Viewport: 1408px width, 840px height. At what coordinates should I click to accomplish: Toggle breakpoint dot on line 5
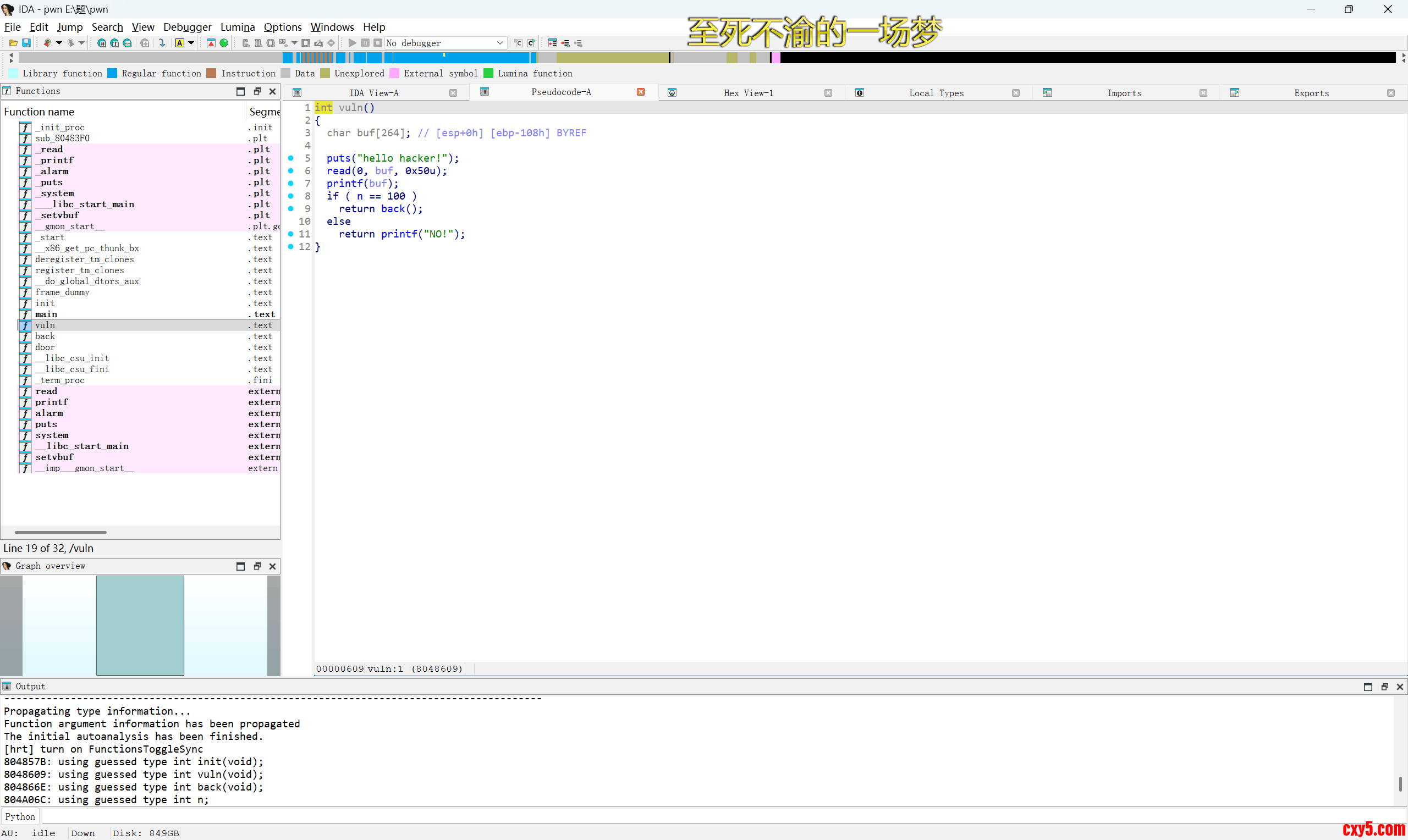(291, 158)
